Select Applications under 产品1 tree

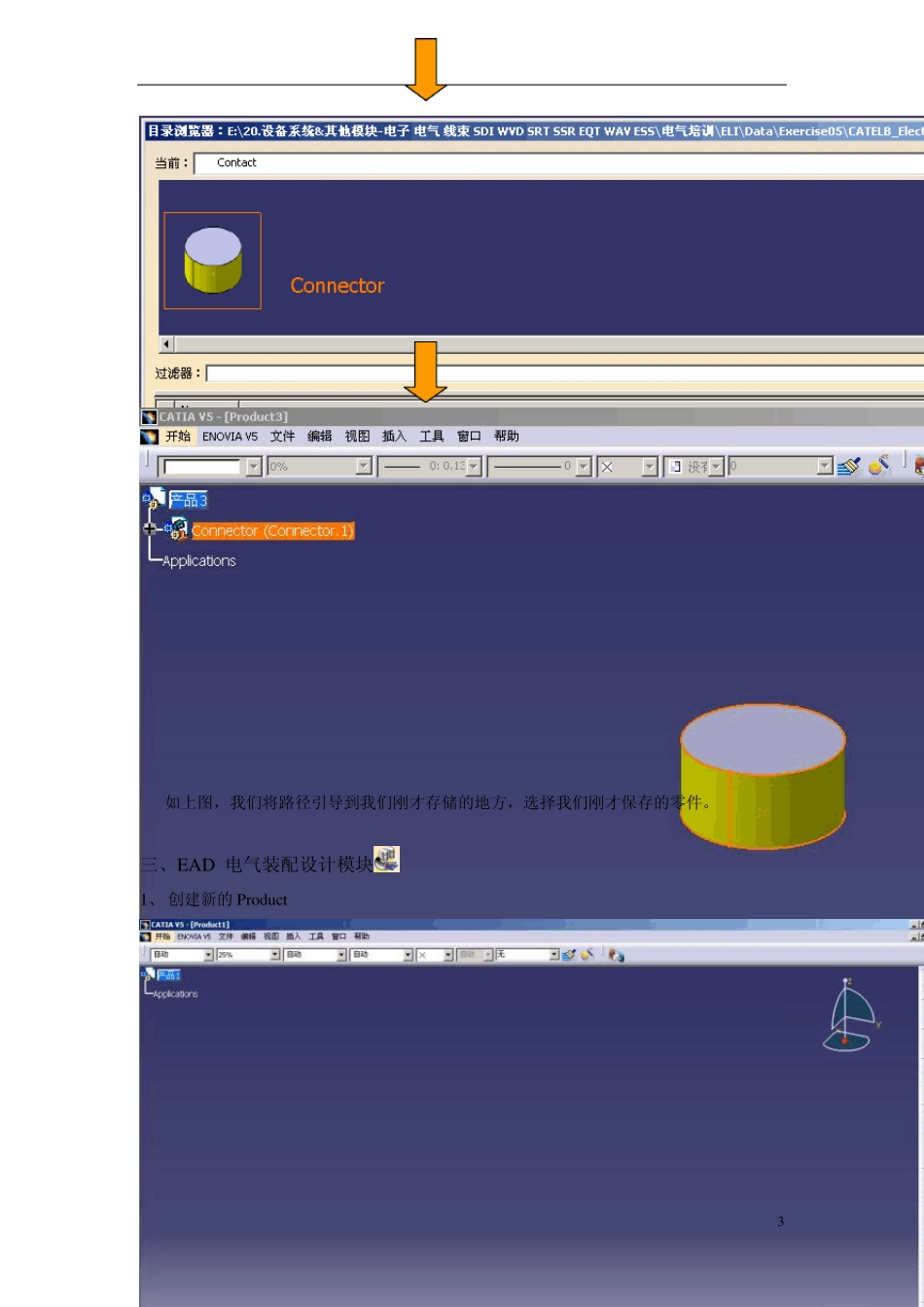(175, 994)
